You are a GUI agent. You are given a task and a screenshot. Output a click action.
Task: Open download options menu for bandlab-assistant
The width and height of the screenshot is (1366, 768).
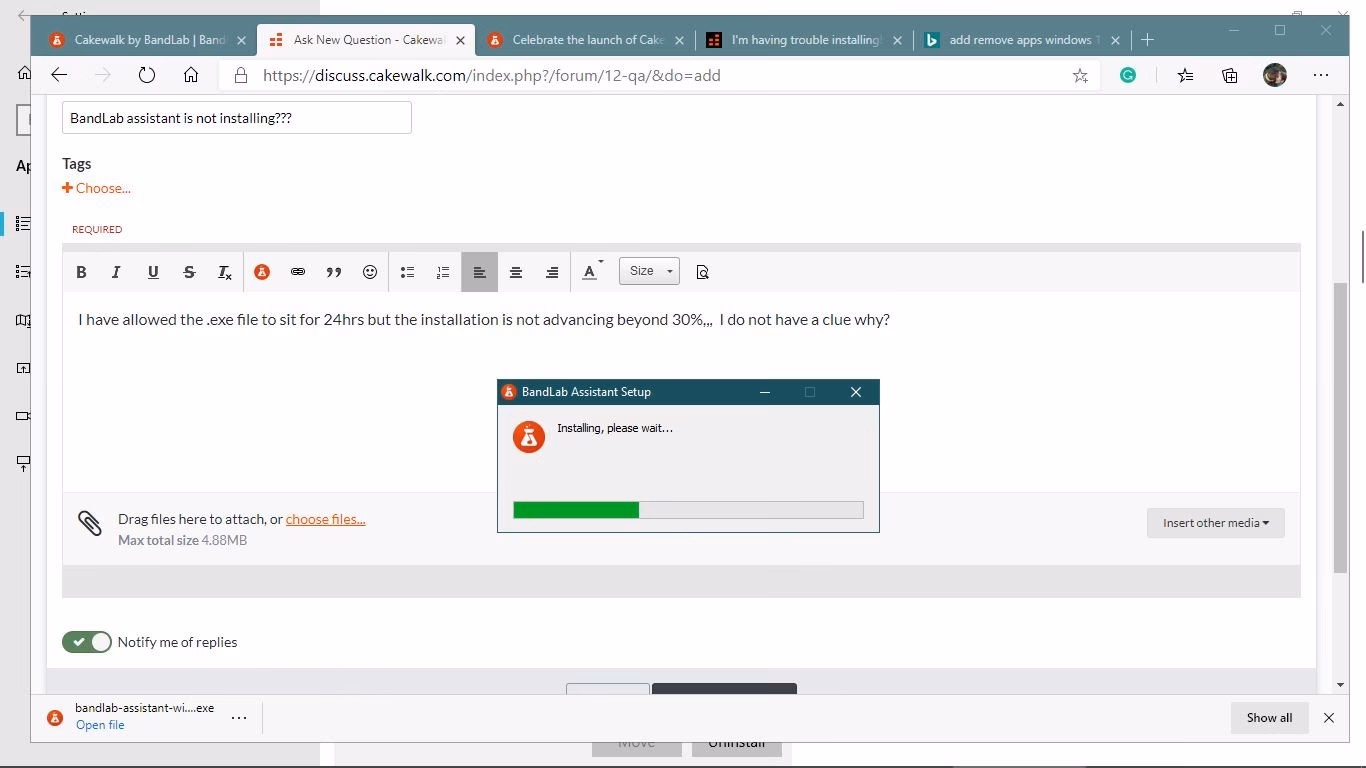(239, 717)
